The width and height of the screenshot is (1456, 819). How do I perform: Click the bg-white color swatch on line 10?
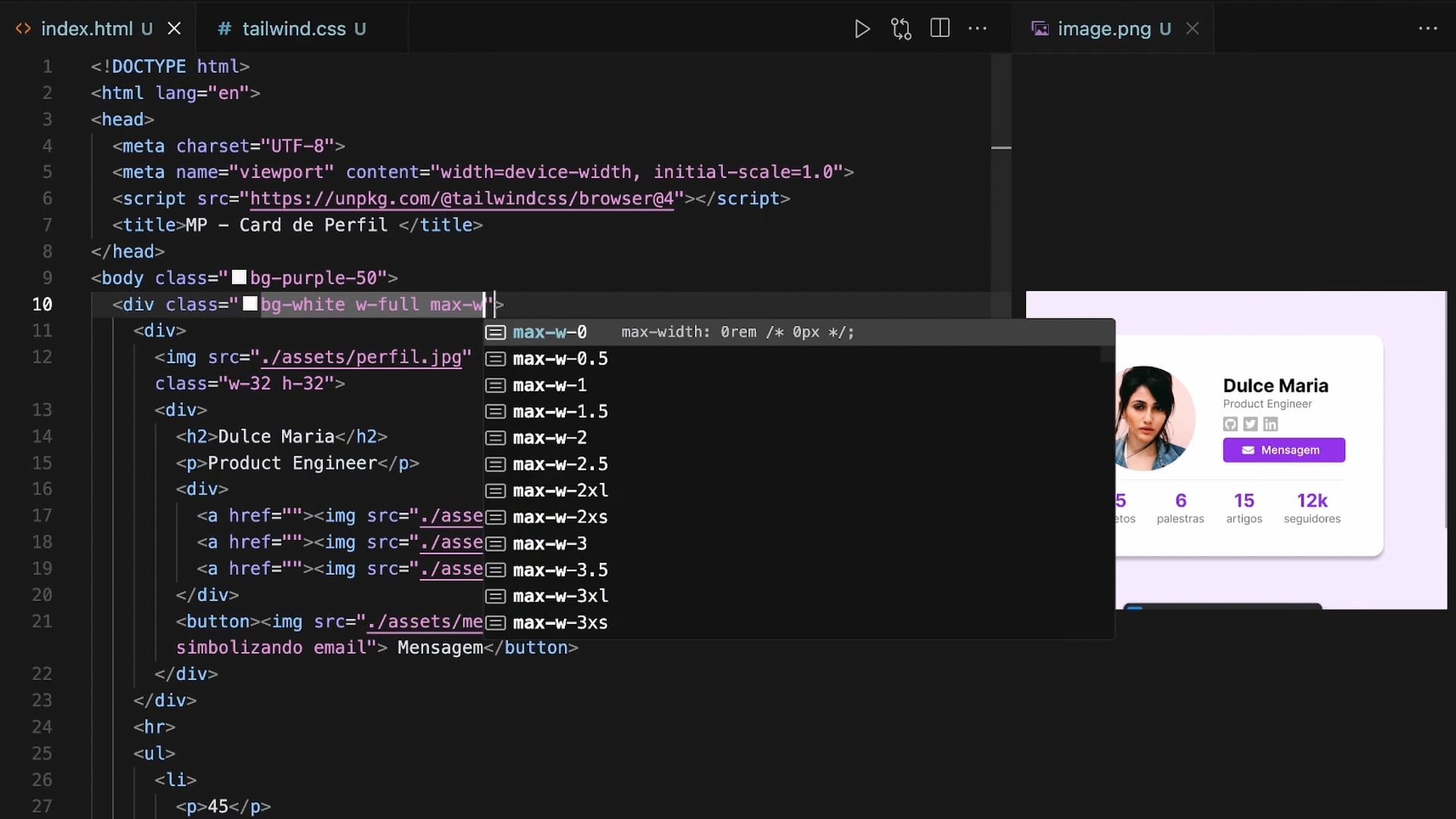click(x=249, y=304)
